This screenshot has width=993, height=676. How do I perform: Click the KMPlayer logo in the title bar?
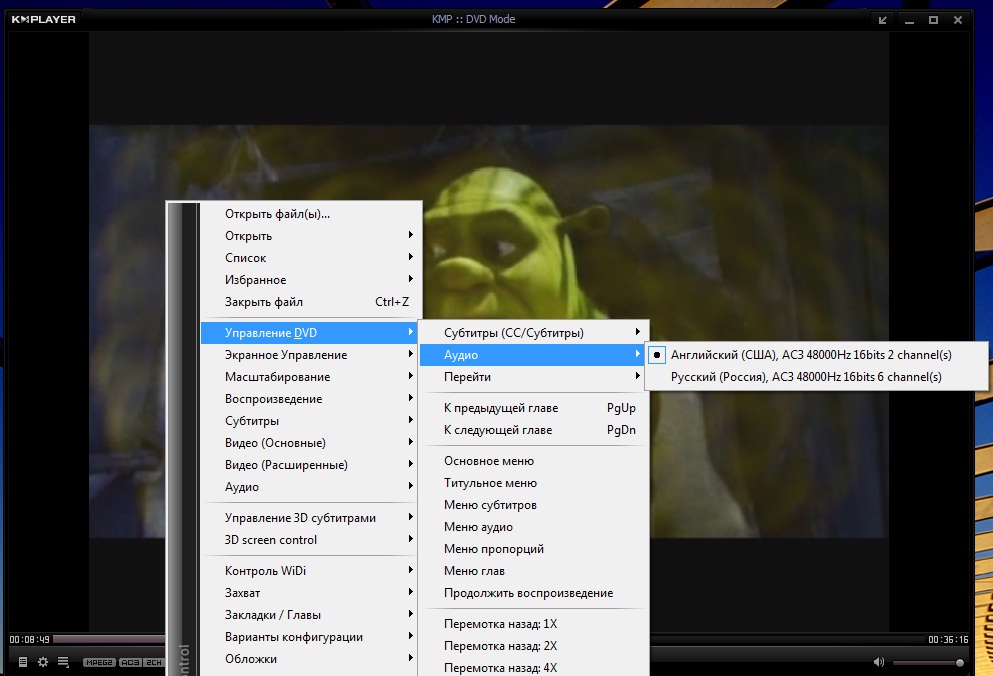point(43,19)
